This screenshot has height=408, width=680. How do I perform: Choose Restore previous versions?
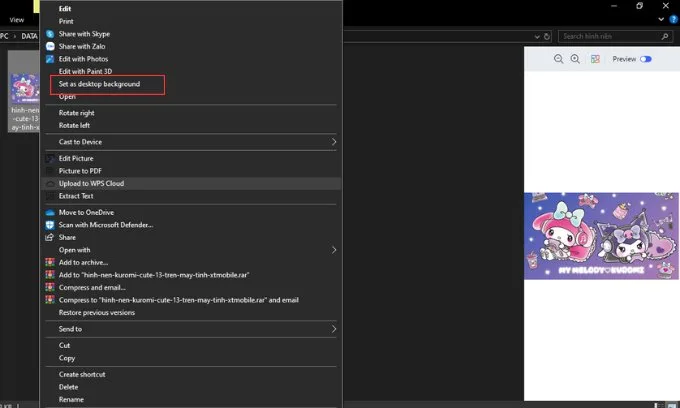click(97, 313)
